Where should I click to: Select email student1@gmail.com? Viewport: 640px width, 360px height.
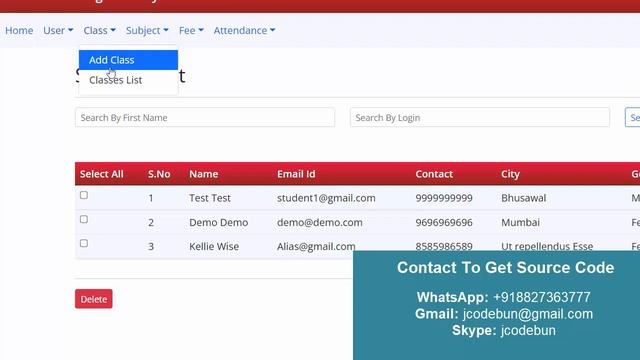click(x=326, y=198)
